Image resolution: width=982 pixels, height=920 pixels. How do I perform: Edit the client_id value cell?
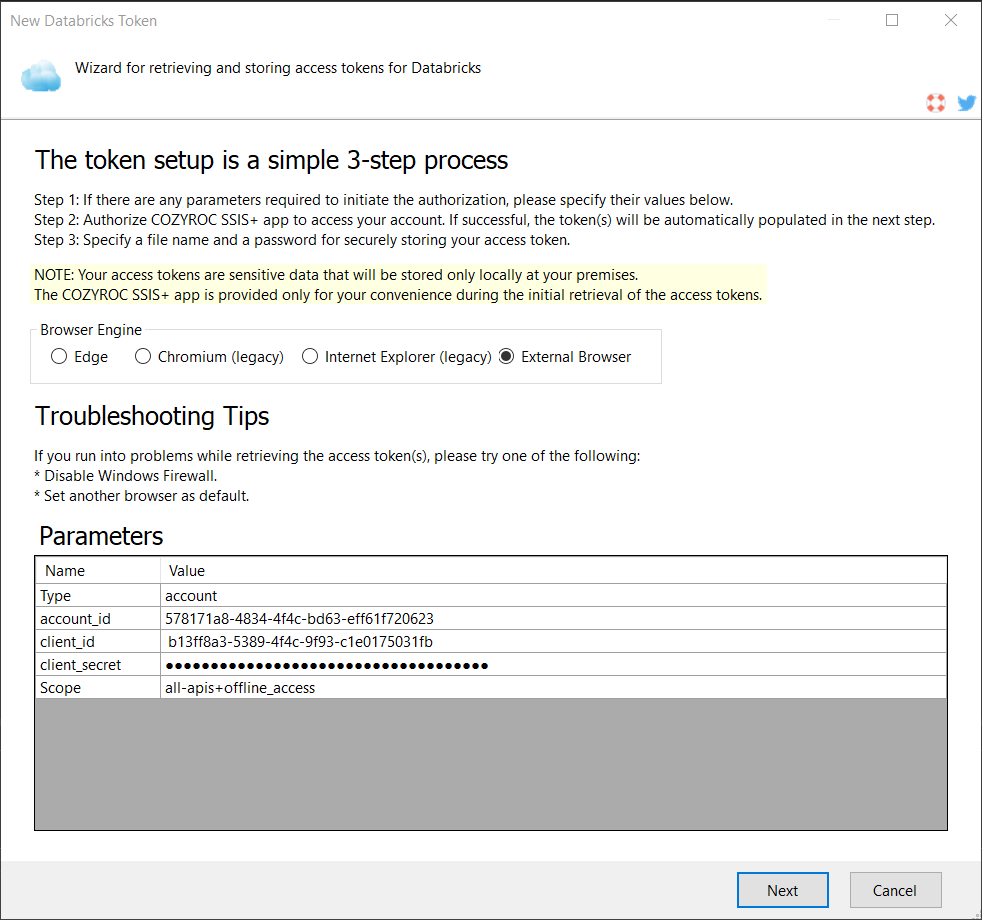pos(552,642)
